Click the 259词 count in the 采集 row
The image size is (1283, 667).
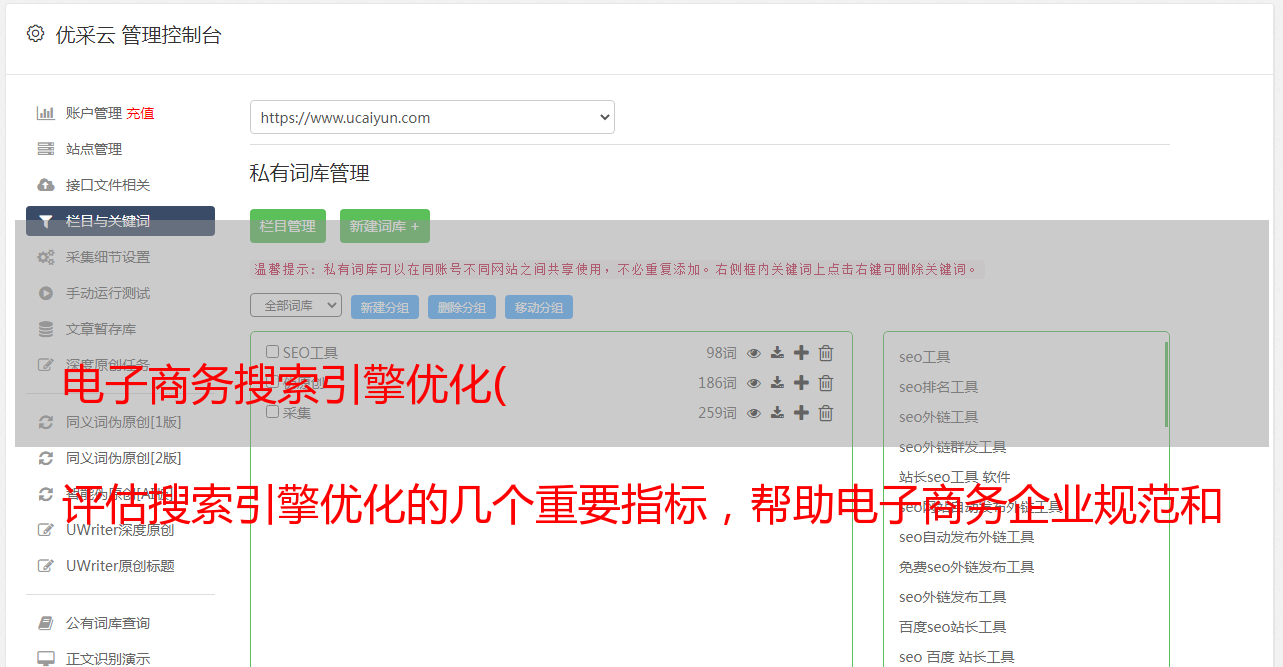click(717, 413)
